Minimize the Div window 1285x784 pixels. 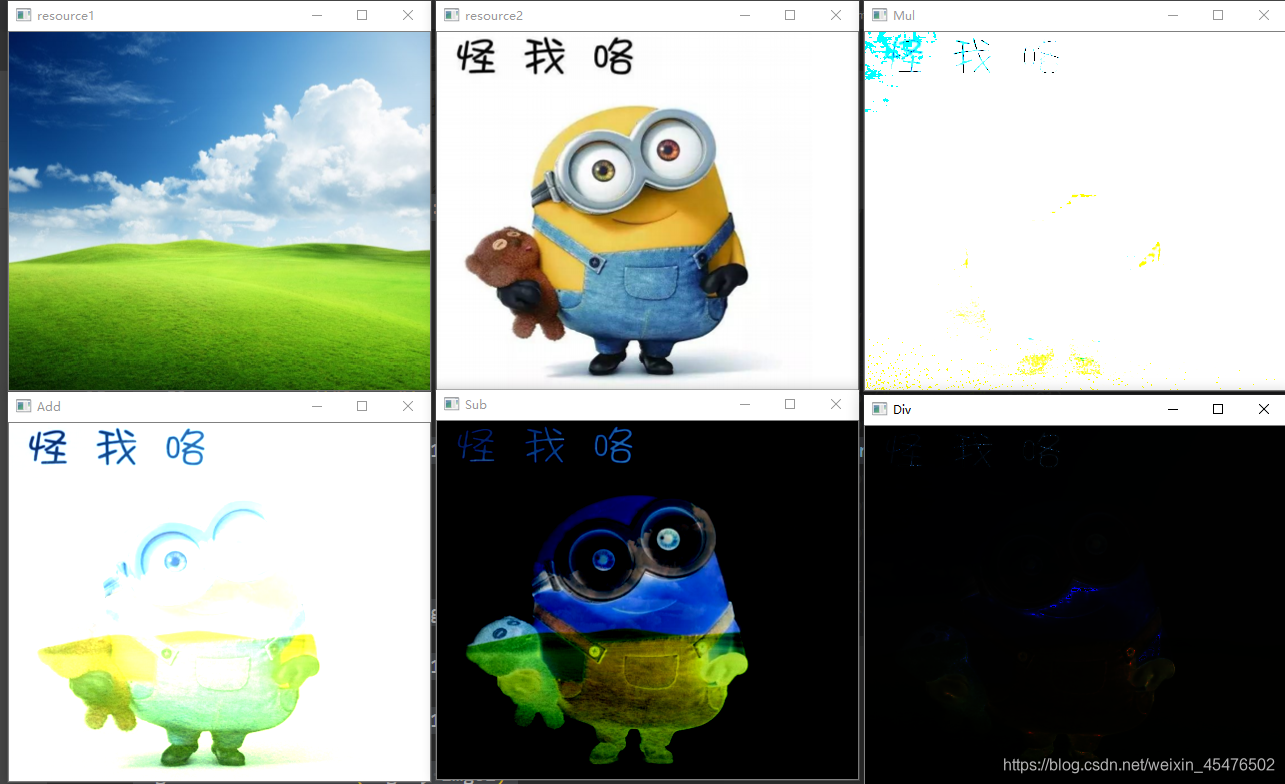(x=1172, y=409)
